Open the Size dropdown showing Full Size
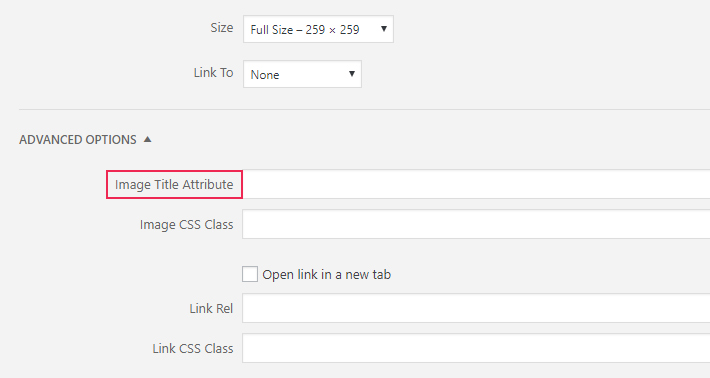The image size is (710, 378). [318, 29]
